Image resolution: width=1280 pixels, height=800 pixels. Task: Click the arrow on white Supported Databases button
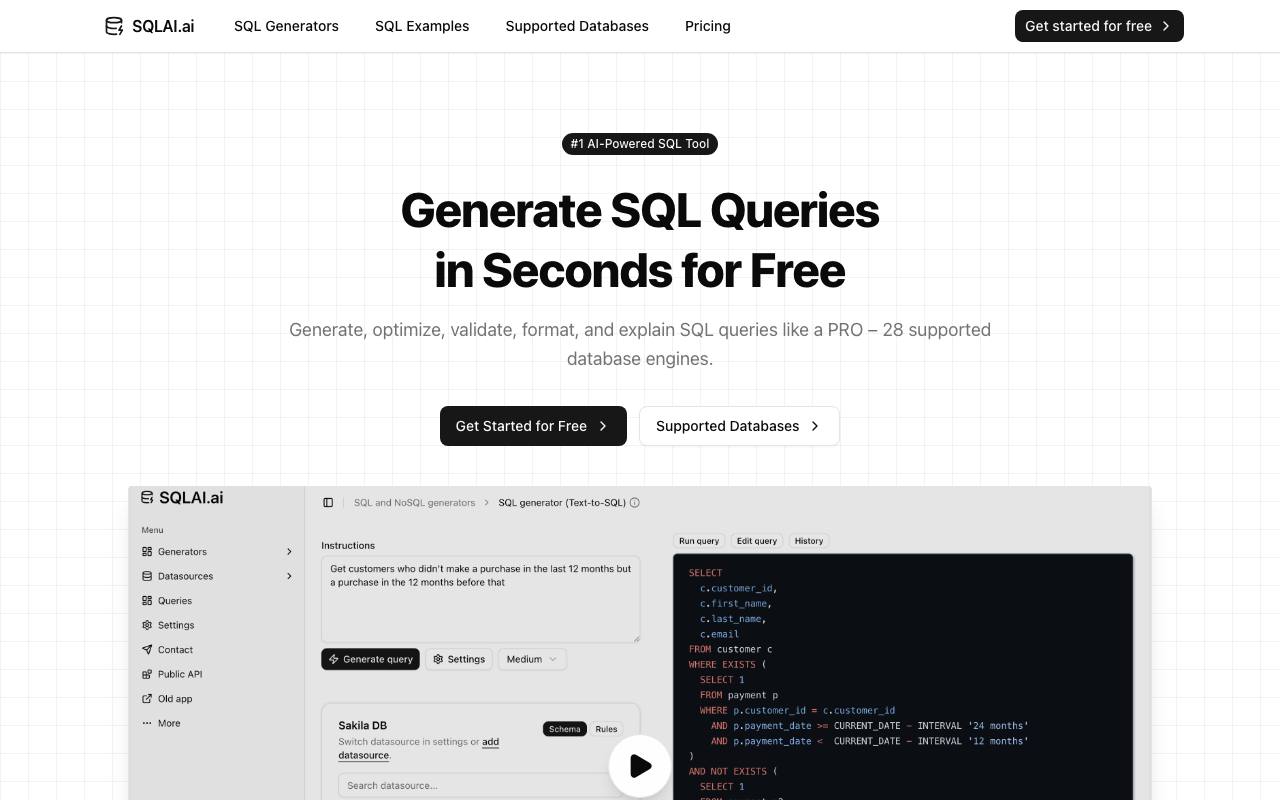tap(815, 426)
